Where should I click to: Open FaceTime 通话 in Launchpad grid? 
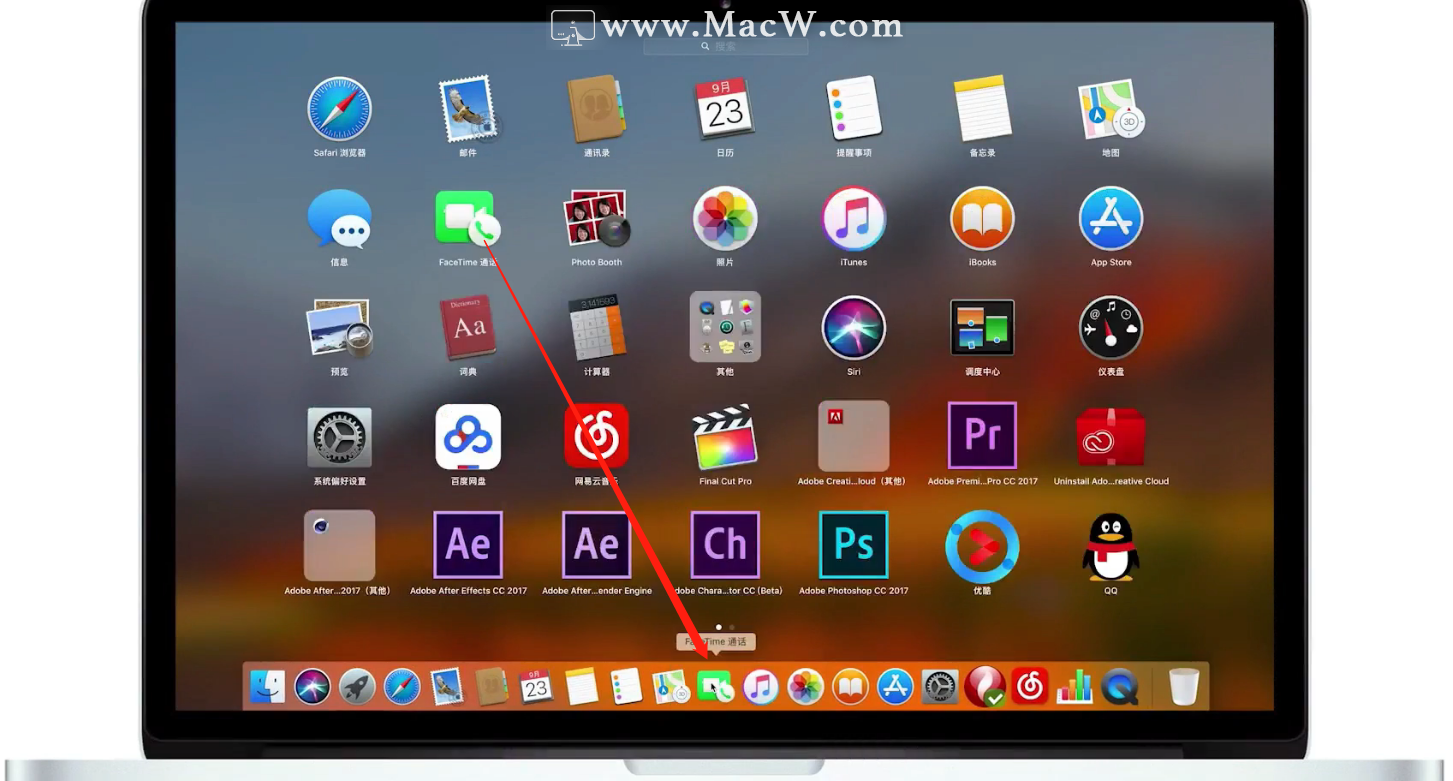pos(467,218)
